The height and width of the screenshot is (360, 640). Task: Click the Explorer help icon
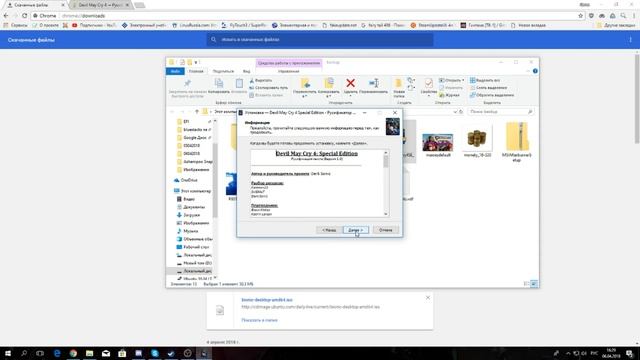535,71
